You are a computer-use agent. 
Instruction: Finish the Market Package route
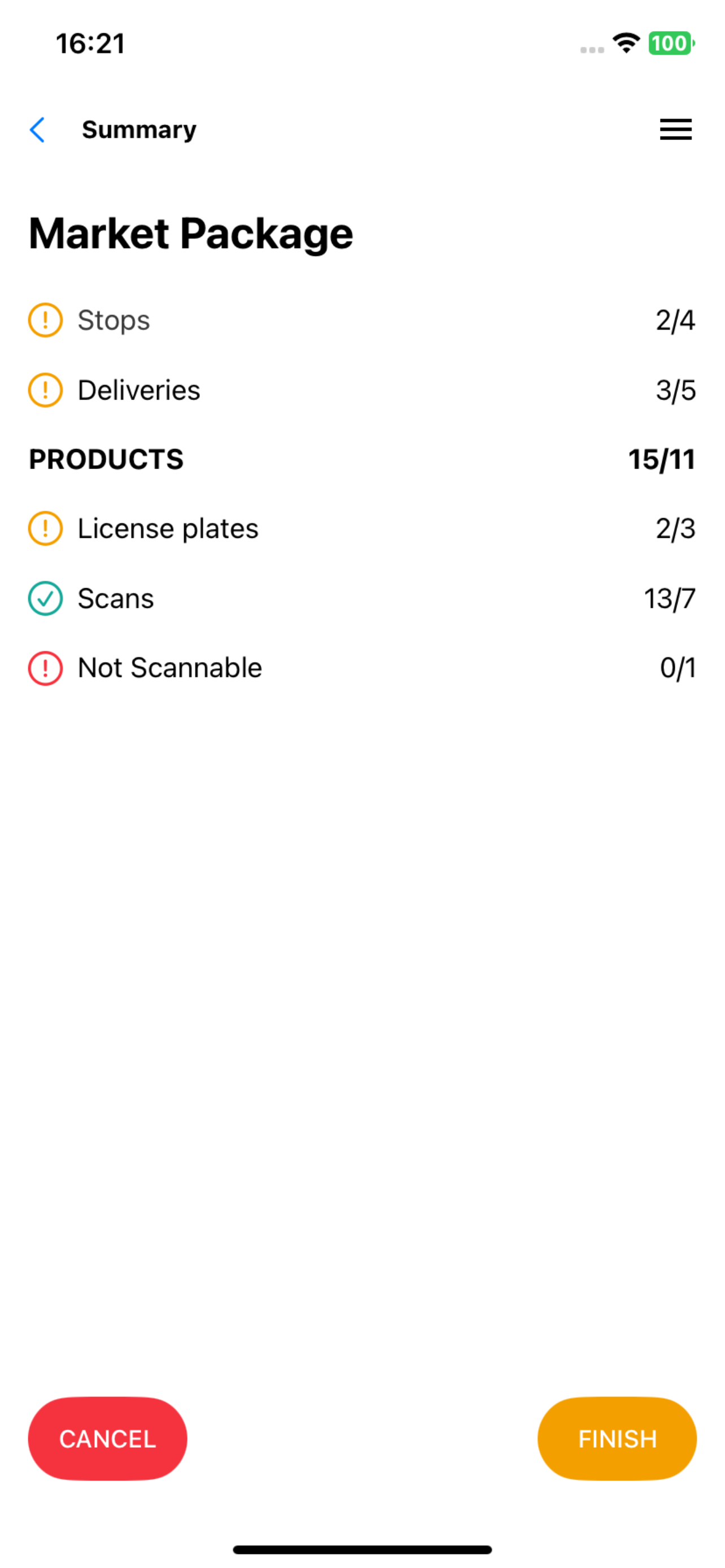617,1438
